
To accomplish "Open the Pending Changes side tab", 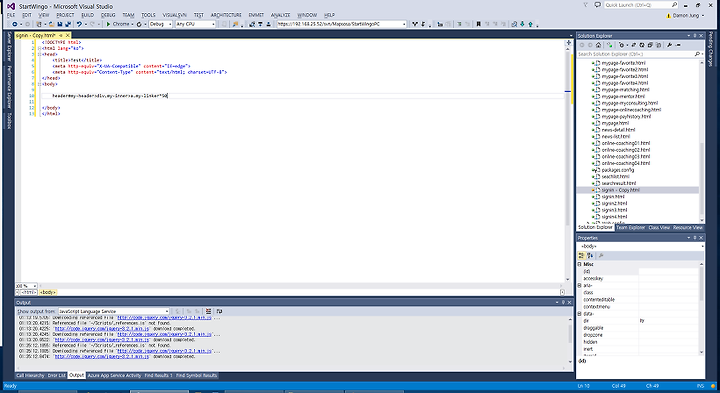I will point(710,49).
